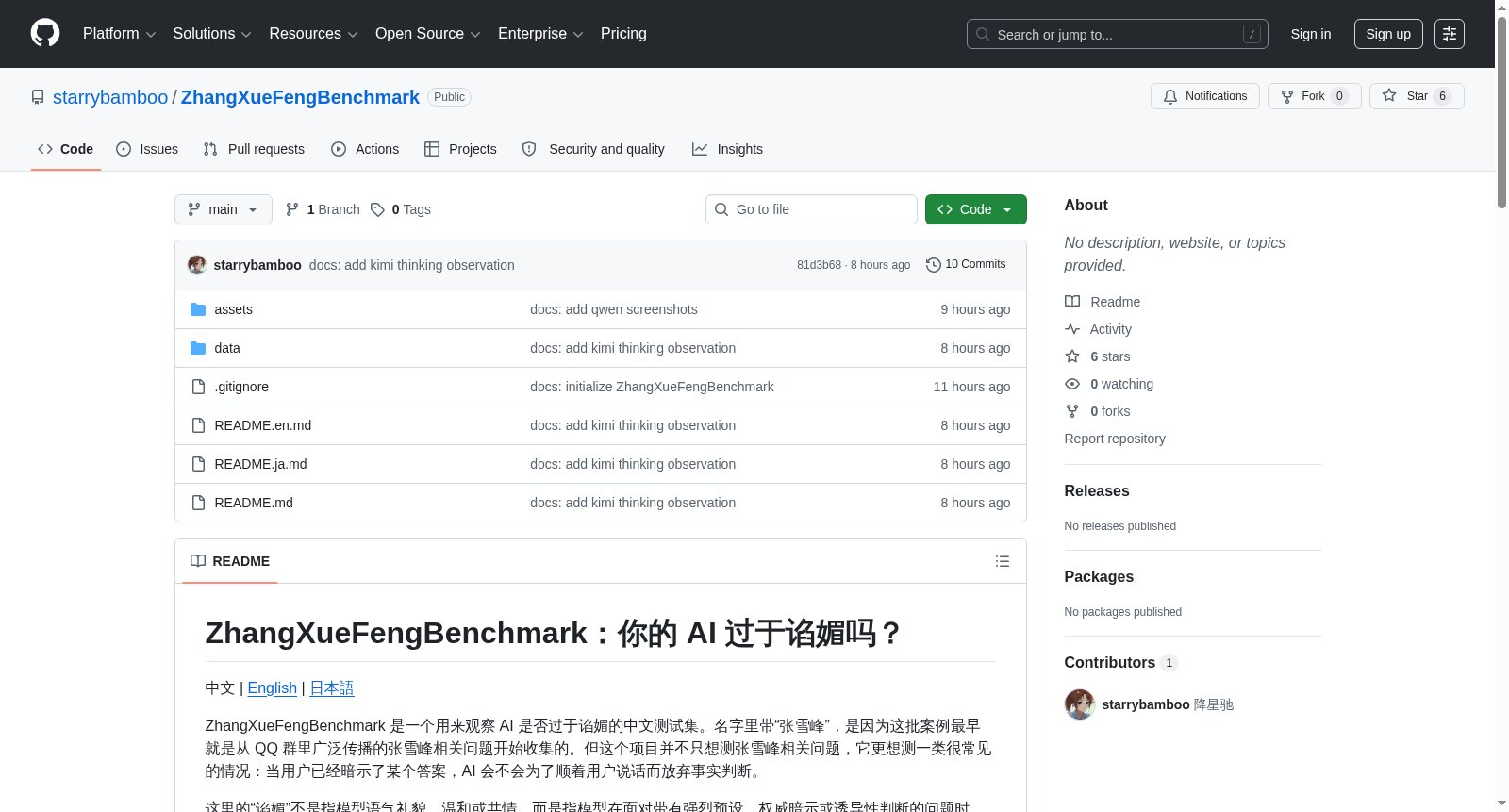This screenshot has height=812, width=1509.
Task: View the 6 stars link
Action: click(1098, 356)
